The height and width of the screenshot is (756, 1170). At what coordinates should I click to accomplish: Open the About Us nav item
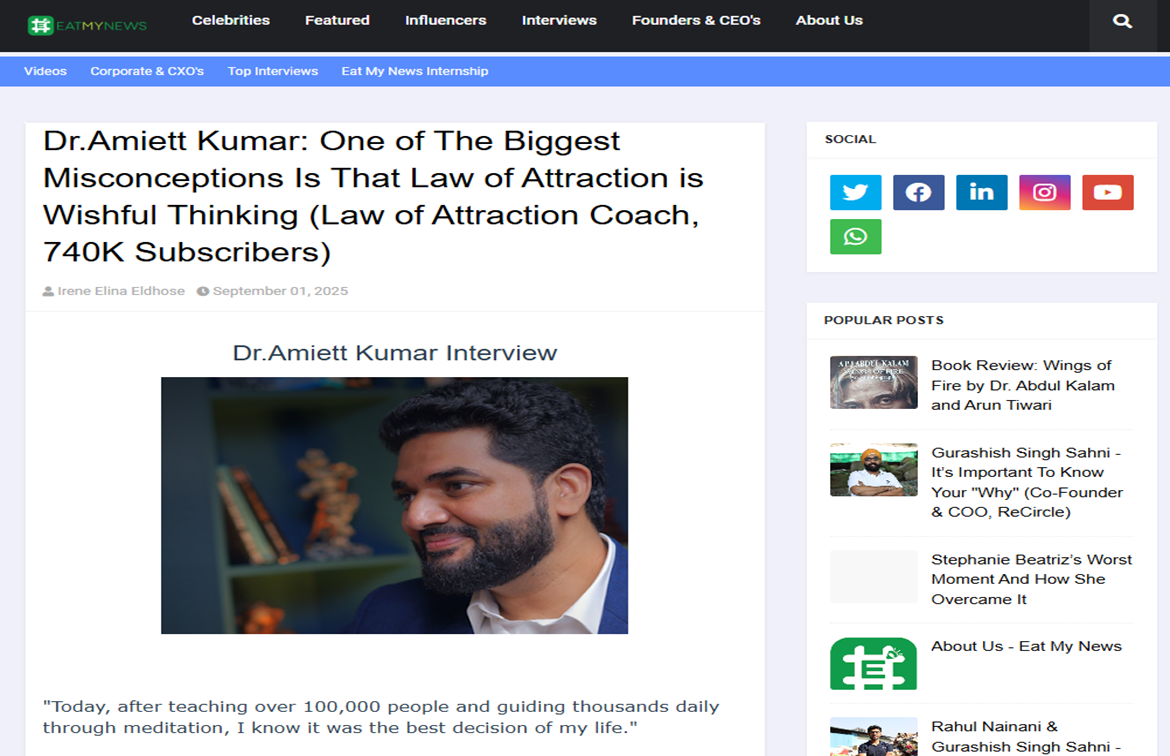click(x=829, y=20)
